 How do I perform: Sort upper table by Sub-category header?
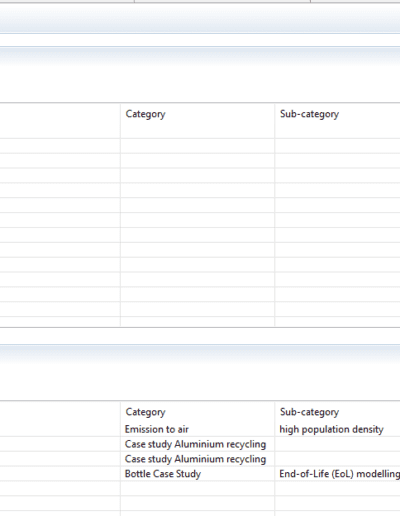[x=337, y=121]
